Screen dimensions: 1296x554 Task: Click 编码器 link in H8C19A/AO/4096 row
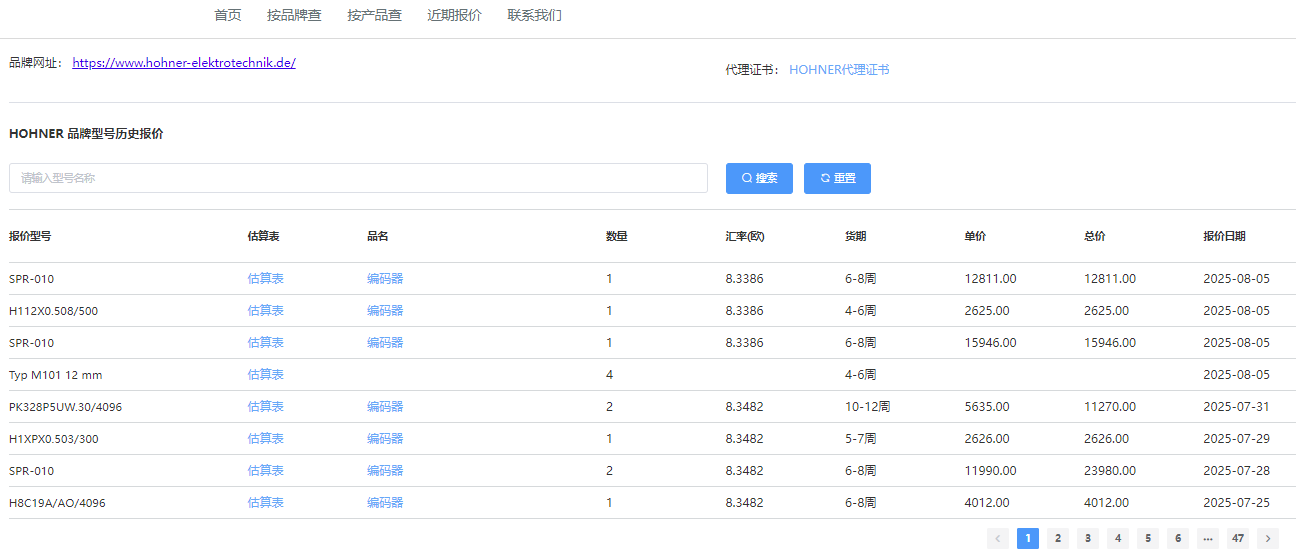(x=385, y=503)
